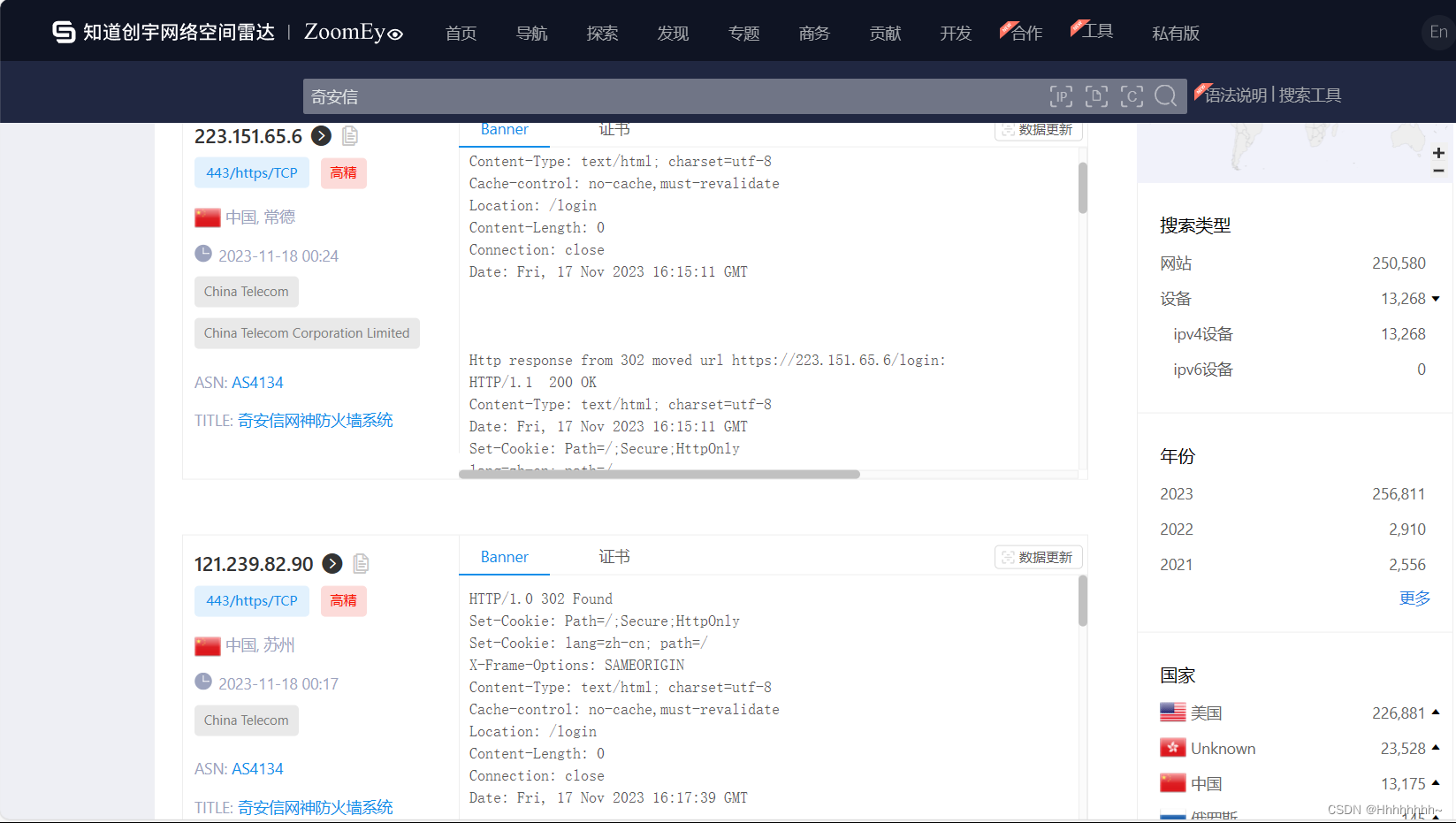This screenshot has width=1456, height=823.
Task: Zoom out on the map with minus
Action: 1438,171
